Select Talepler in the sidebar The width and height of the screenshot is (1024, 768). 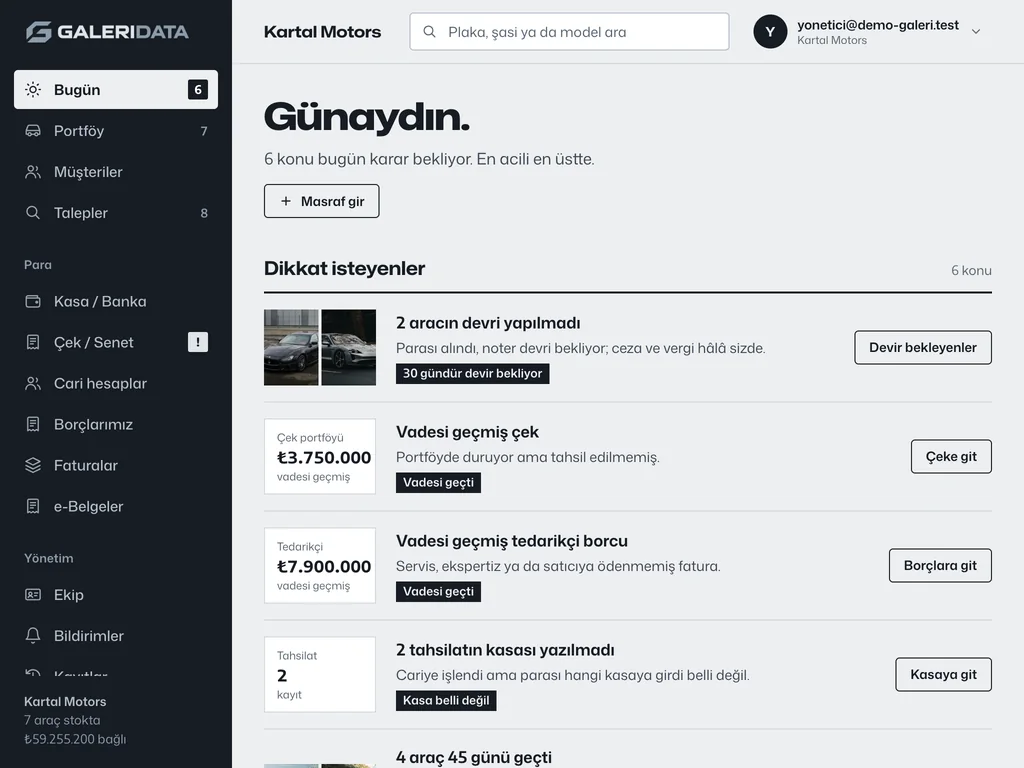(116, 213)
